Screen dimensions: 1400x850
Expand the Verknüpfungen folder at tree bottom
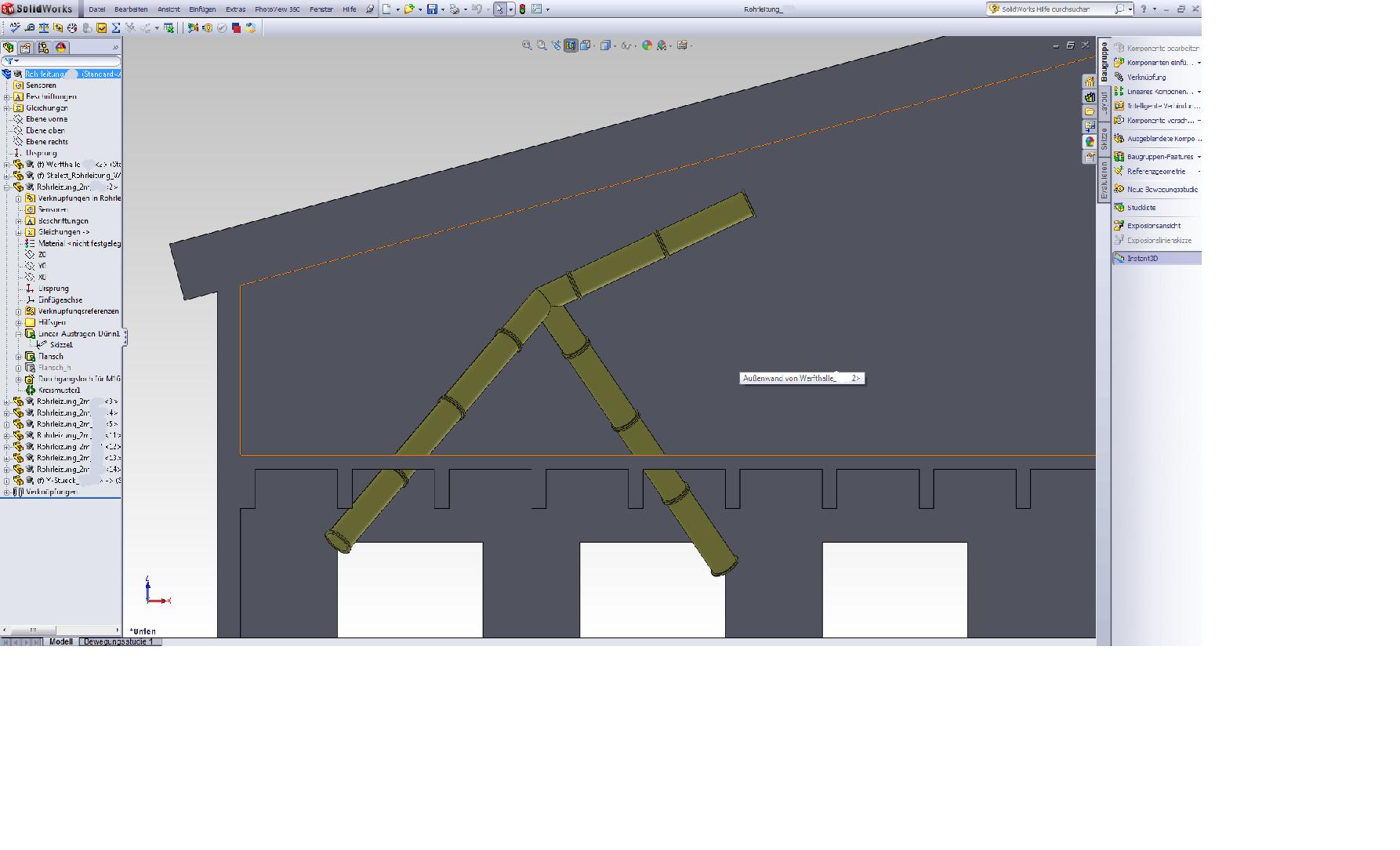[6, 492]
